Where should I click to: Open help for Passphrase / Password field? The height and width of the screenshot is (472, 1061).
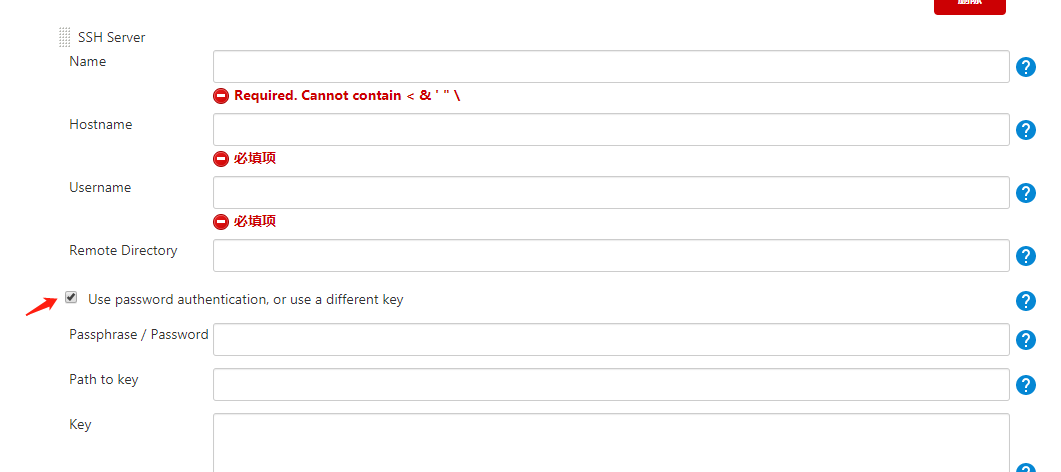pyautogui.click(x=1025, y=340)
